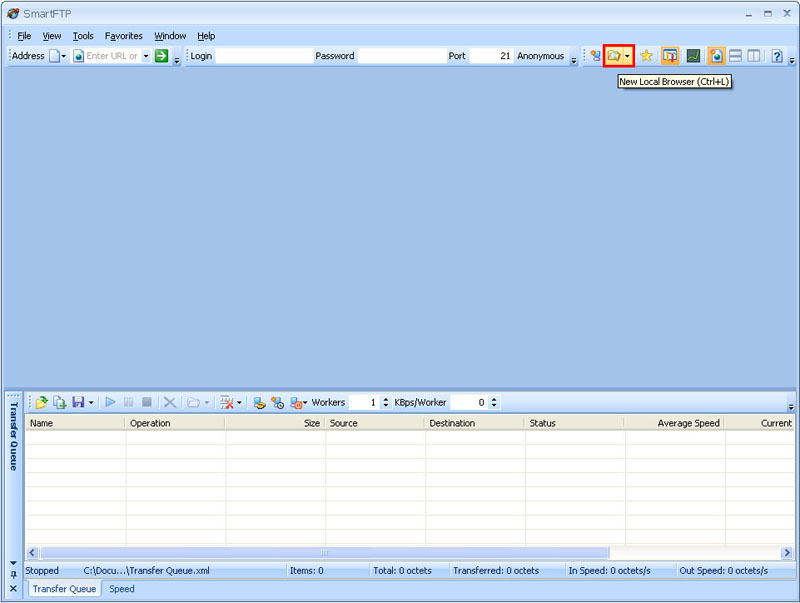Viewport: 800px width, 603px height.
Task: Open the panel menu arrow below Transfer Queue title
Action: [x=13, y=563]
